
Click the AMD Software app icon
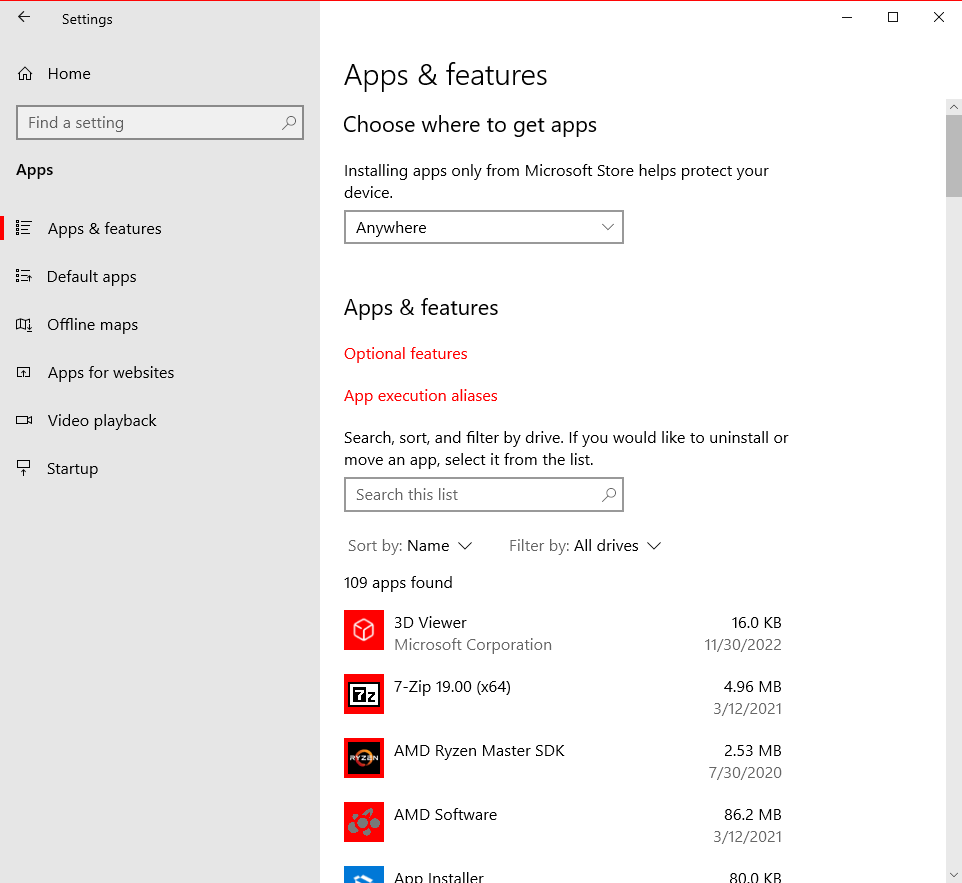(364, 822)
